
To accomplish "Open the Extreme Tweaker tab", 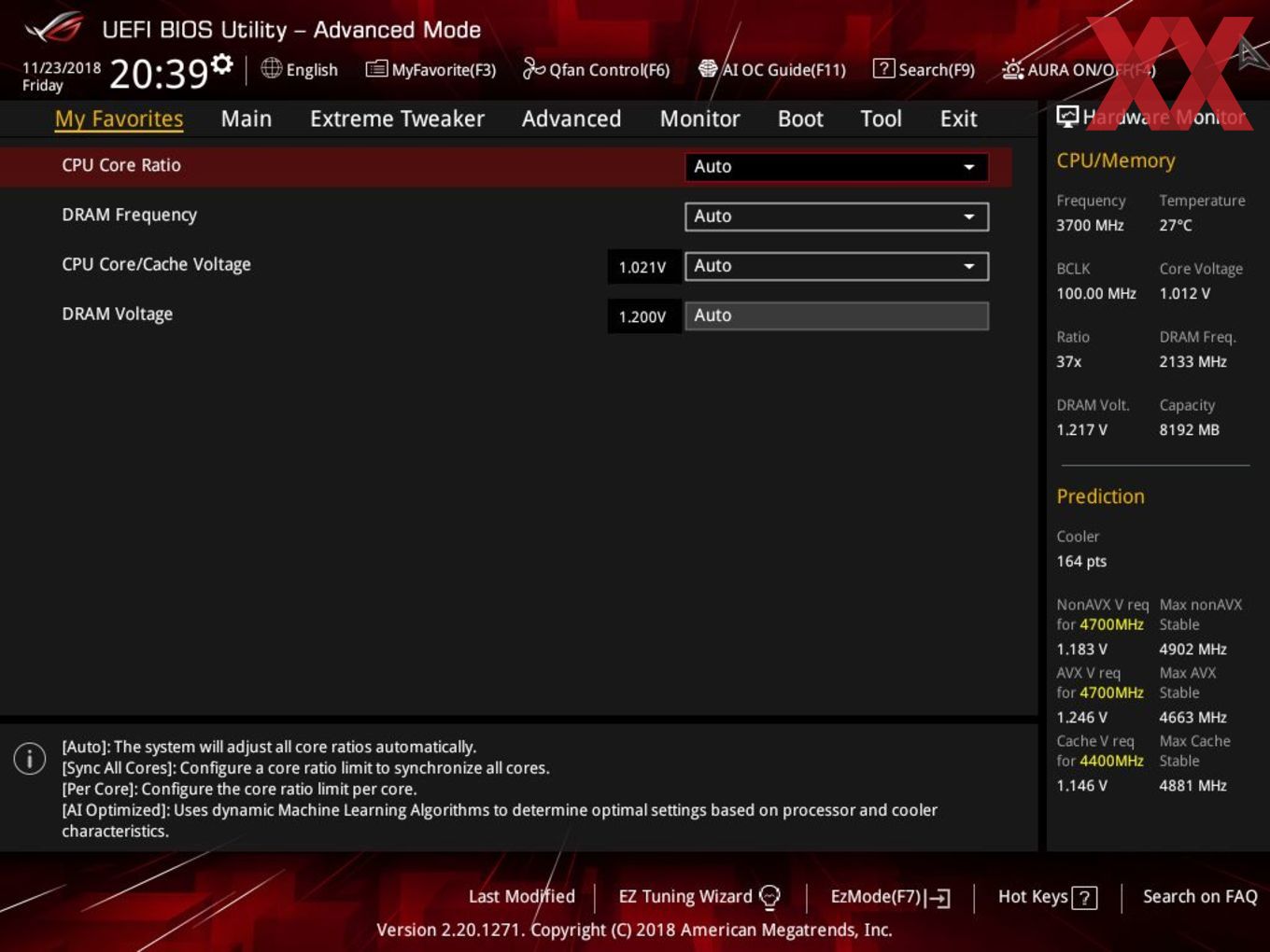I will [x=397, y=119].
